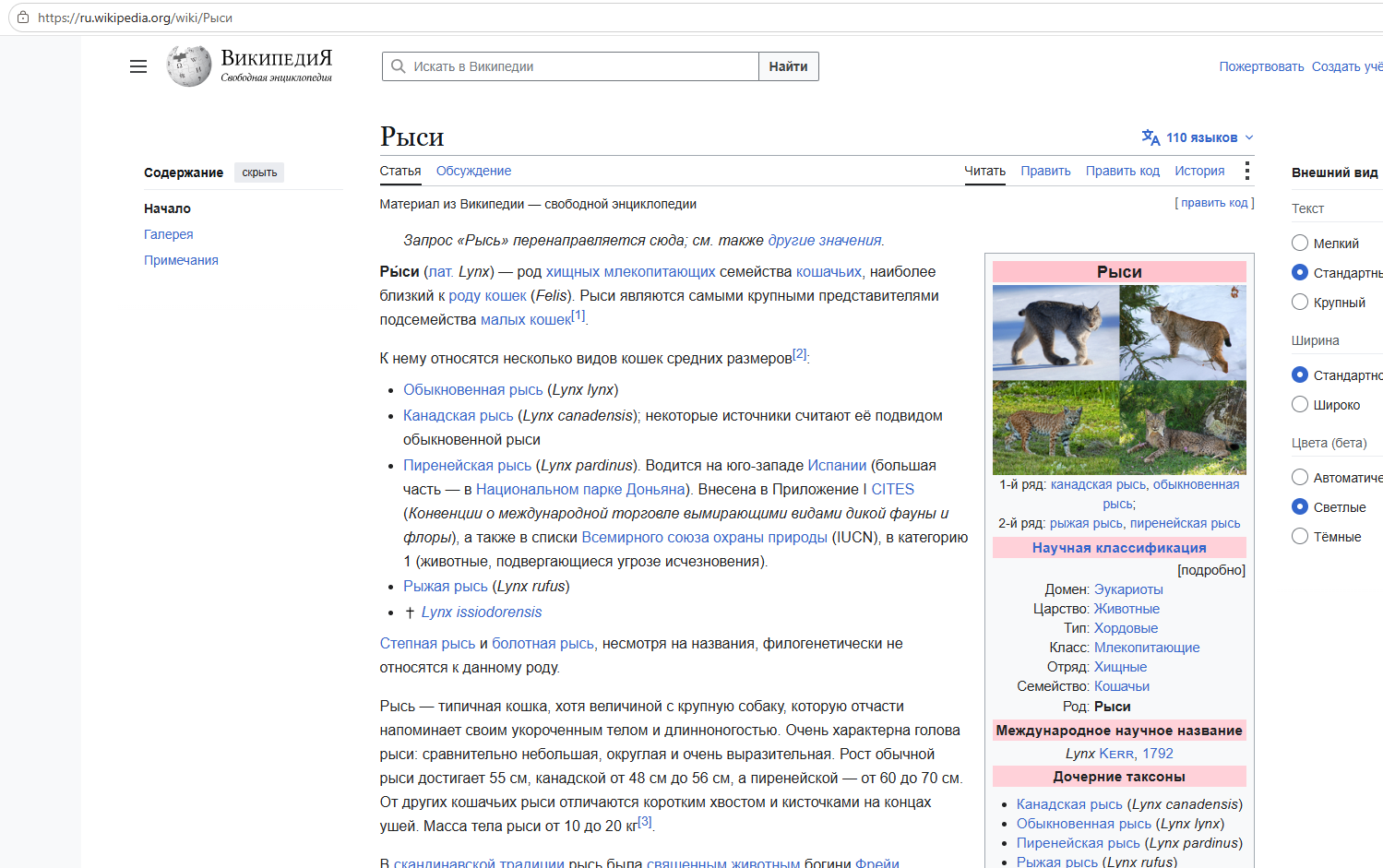Click the site info lock icon

[x=23, y=18]
